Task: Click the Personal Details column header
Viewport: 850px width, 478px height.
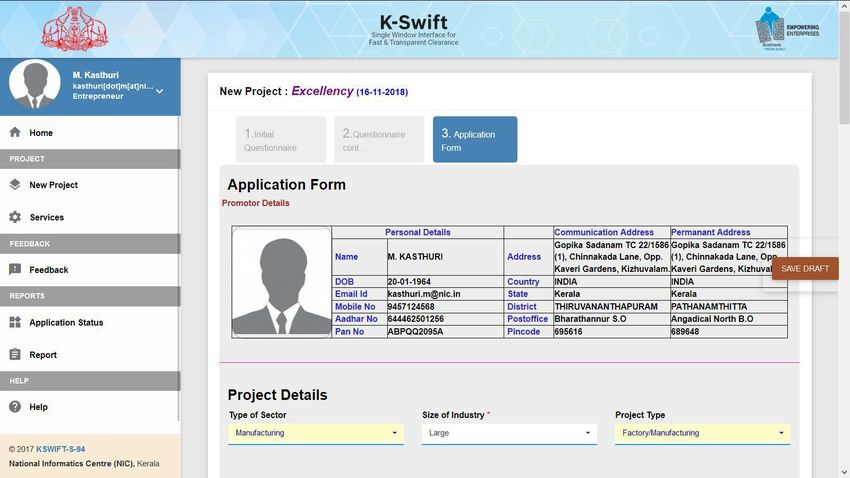Action: (x=417, y=232)
